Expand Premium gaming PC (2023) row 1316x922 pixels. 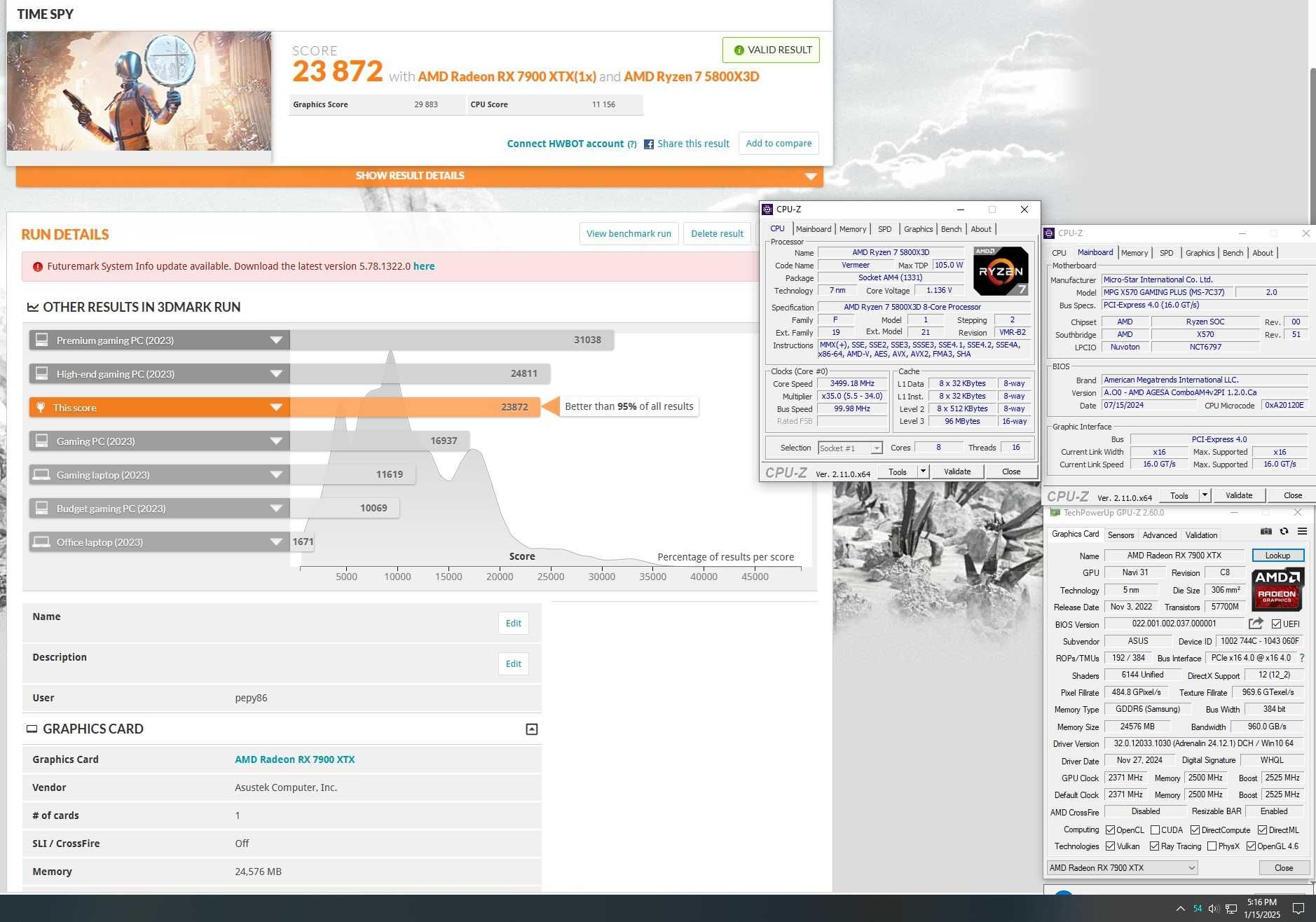[276, 340]
